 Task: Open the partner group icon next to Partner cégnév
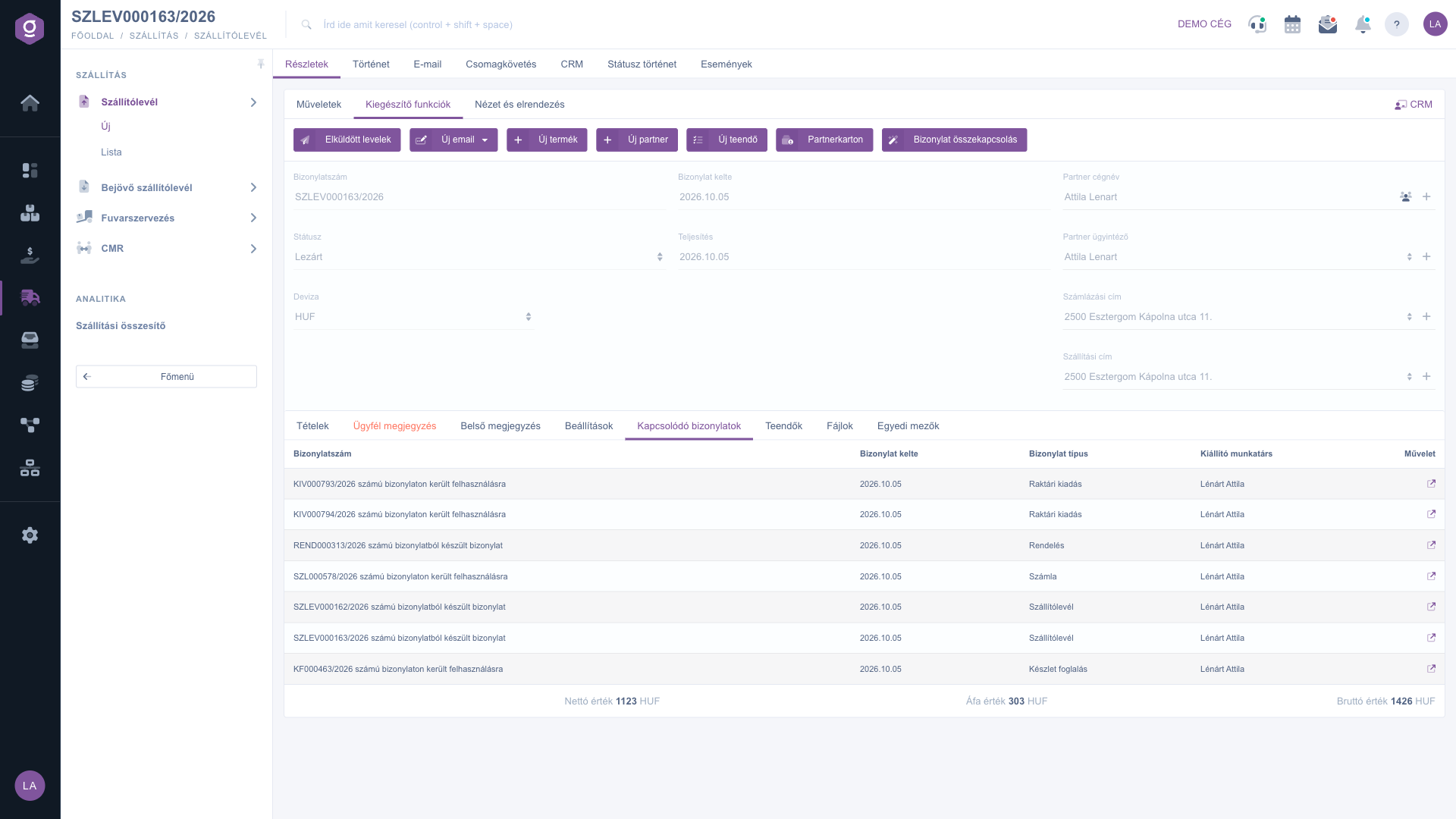click(x=1405, y=197)
